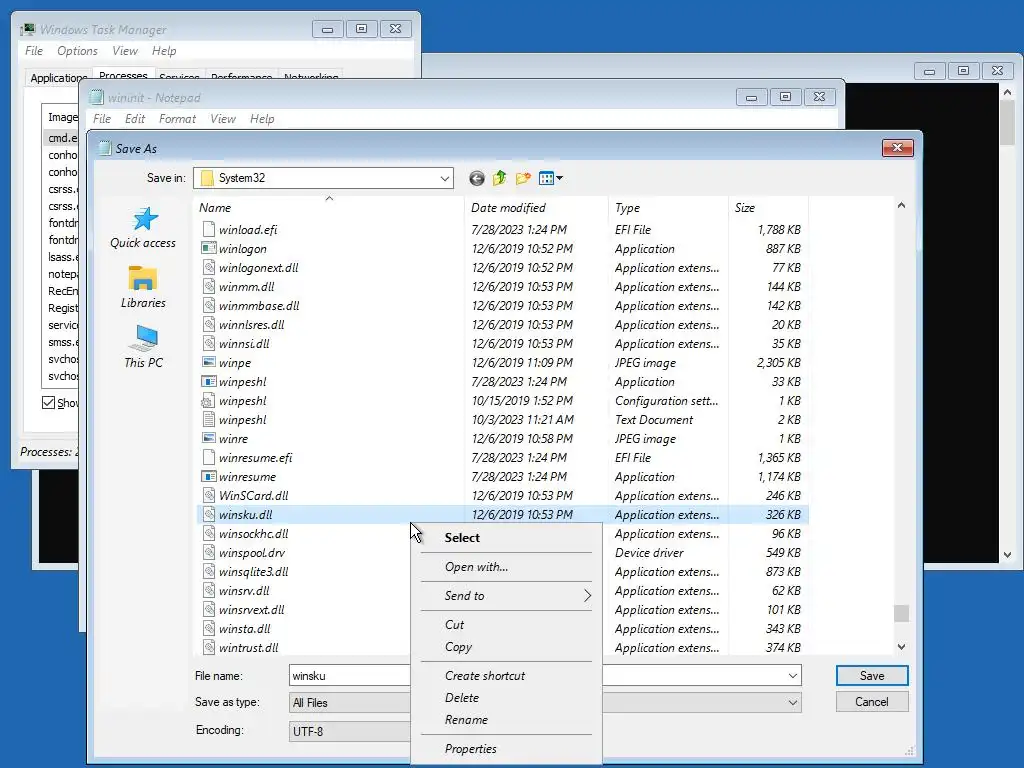Select the winmmbase.dll file icon
This screenshot has width=1024, height=768.
pos(208,305)
